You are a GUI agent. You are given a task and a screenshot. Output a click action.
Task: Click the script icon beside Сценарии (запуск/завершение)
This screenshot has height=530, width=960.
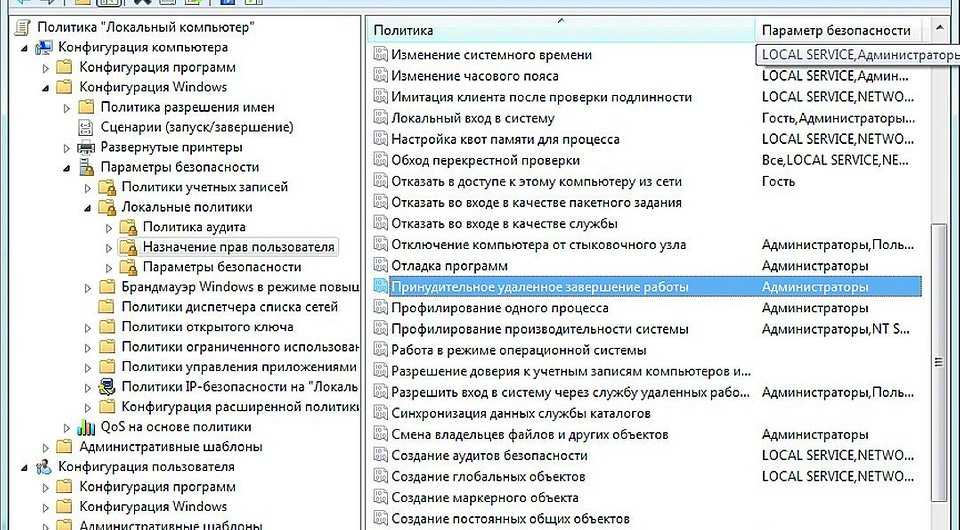pos(85,127)
